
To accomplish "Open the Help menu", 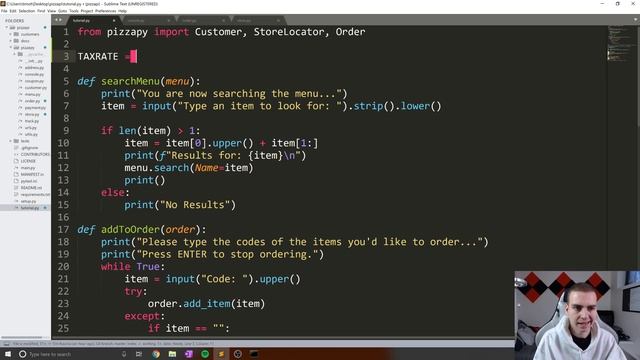I will pyautogui.click(x=122, y=11).
